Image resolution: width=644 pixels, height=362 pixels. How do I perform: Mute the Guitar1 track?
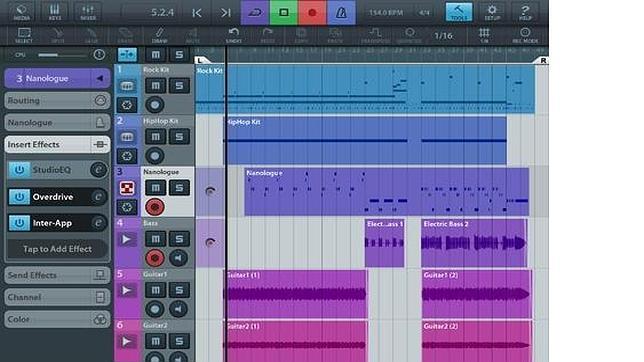coord(156,290)
